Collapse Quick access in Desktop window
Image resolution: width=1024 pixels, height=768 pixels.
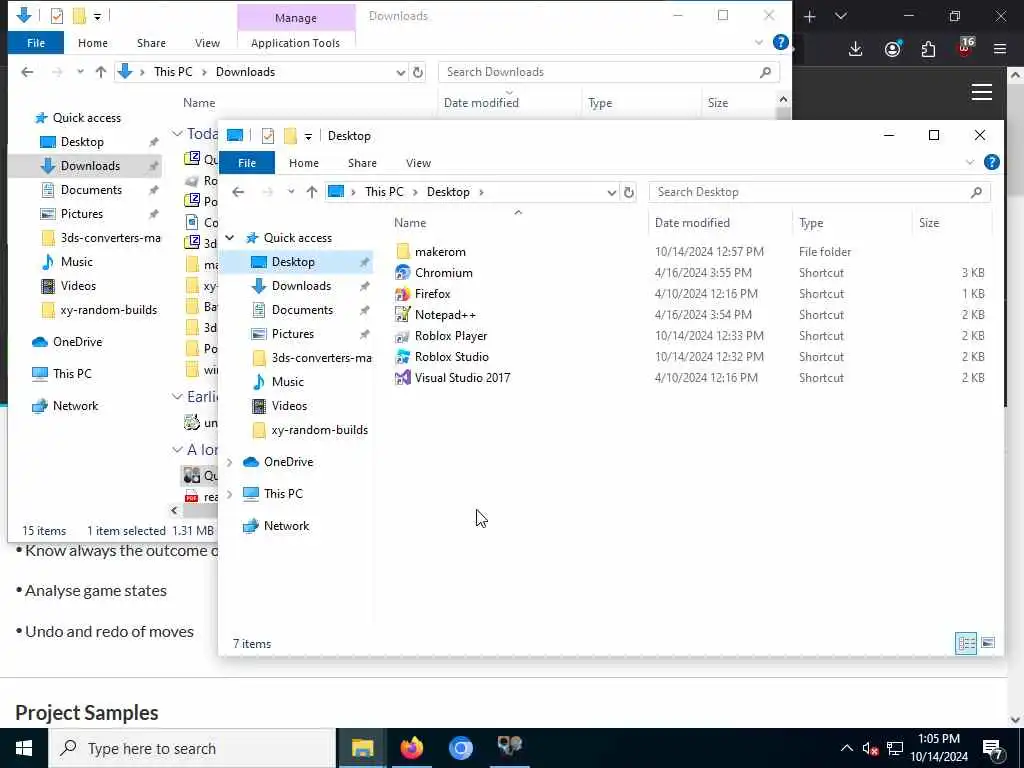coord(230,238)
